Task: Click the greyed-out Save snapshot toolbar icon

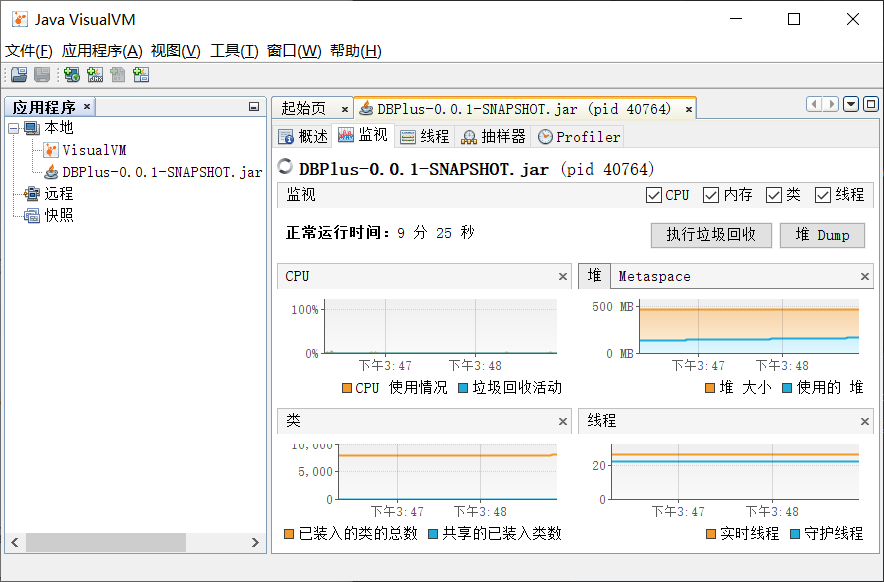Action: (x=42, y=74)
